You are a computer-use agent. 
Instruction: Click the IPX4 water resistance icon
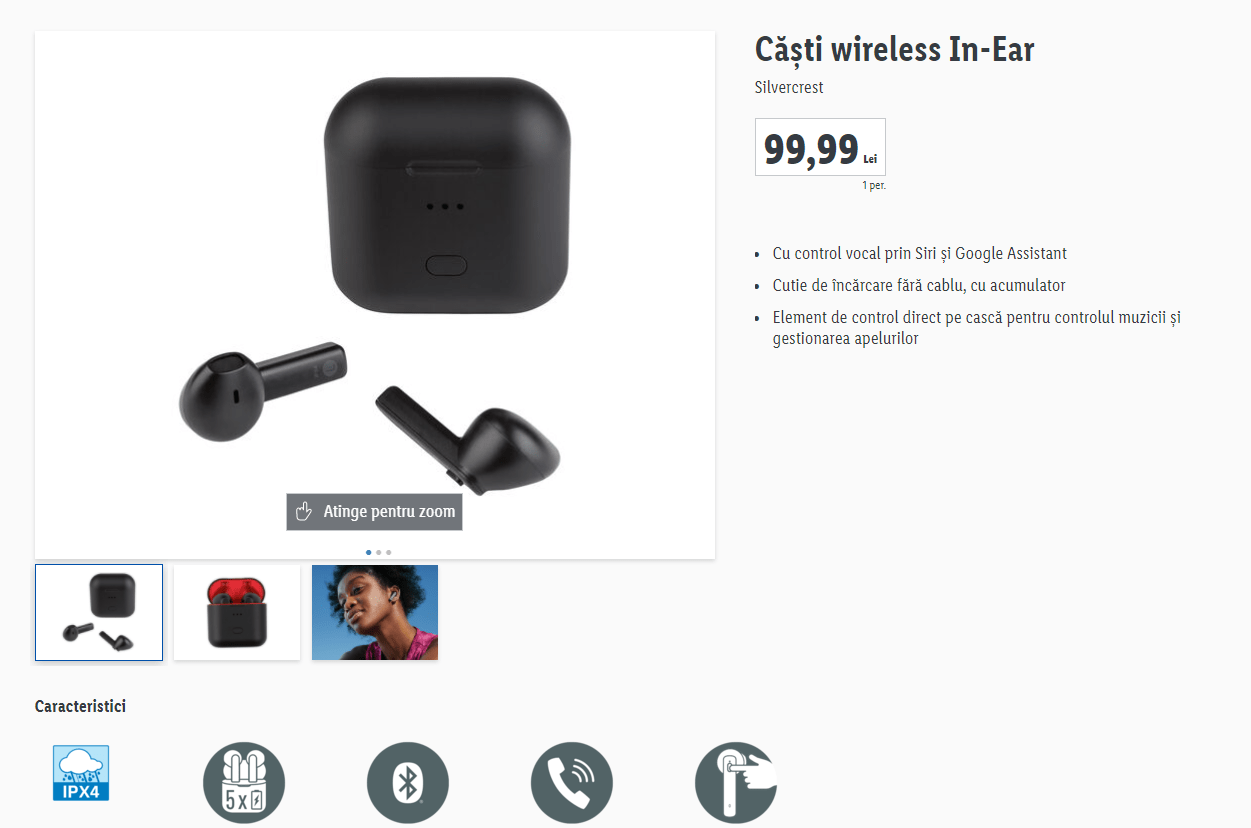tap(80, 773)
